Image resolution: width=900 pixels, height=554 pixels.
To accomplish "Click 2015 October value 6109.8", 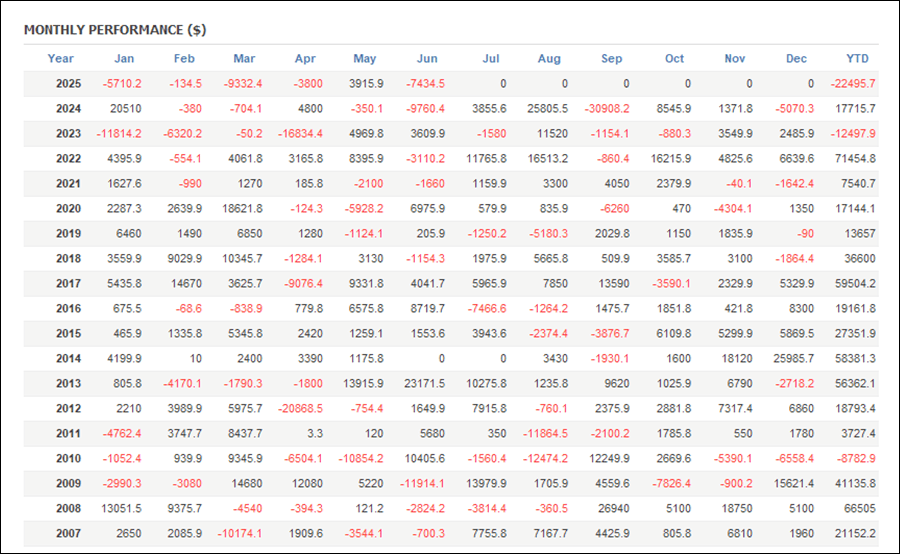I will (673, 334).
